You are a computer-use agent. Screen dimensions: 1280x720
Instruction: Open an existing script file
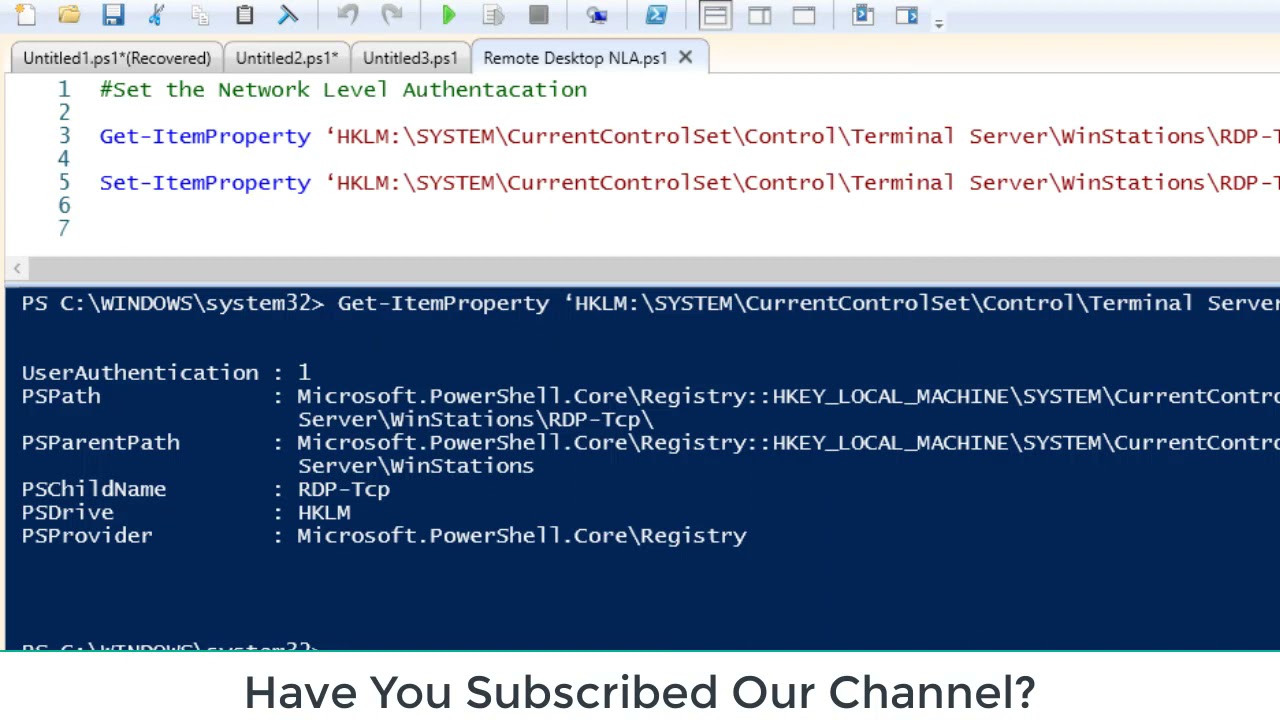[x=69, y=15]
